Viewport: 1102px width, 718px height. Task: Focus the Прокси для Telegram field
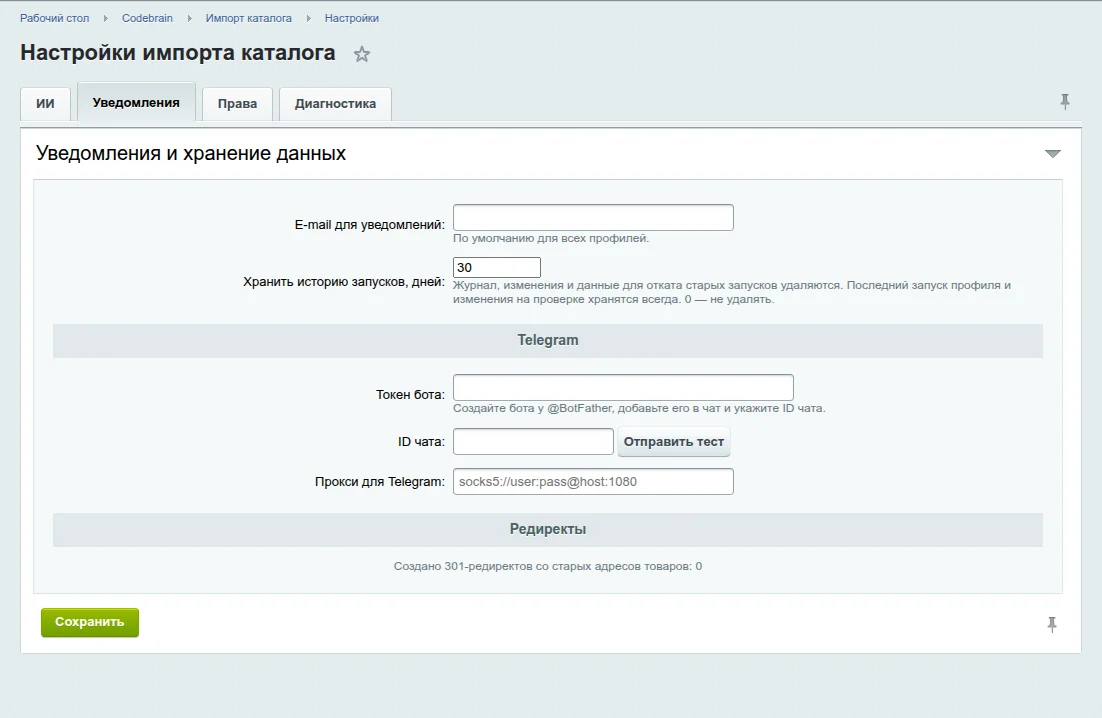(x=593, y=482)
